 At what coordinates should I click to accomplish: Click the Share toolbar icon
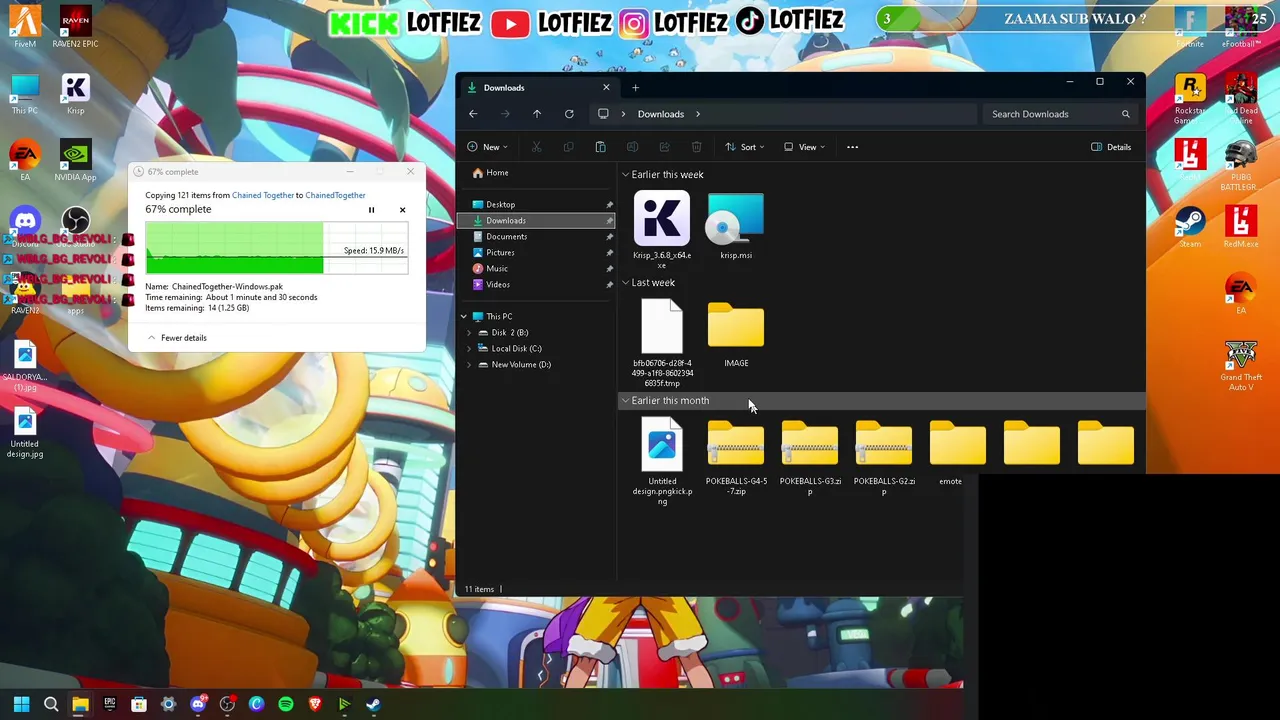(x=664, y=147)
